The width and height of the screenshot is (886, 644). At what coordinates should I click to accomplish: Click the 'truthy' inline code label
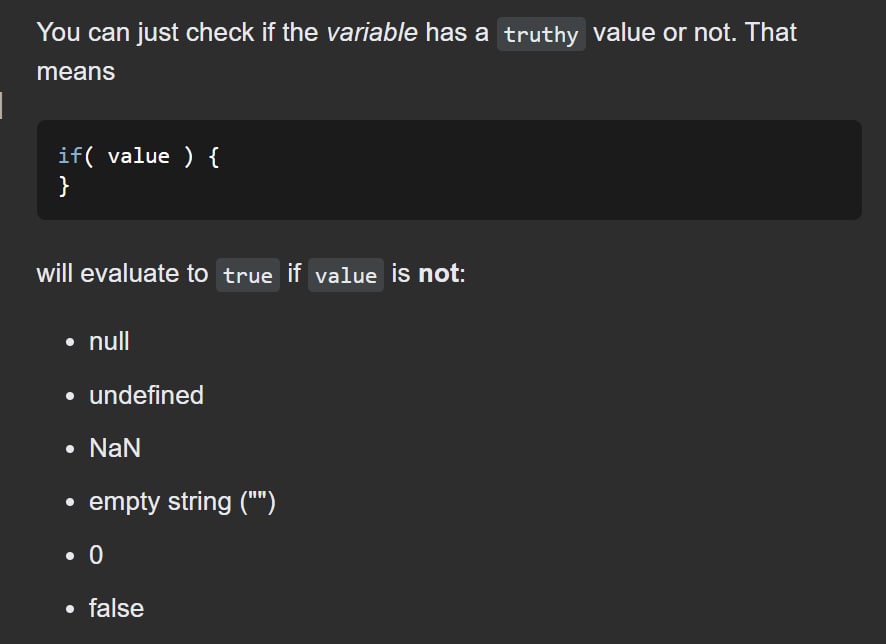coord(541,34)
